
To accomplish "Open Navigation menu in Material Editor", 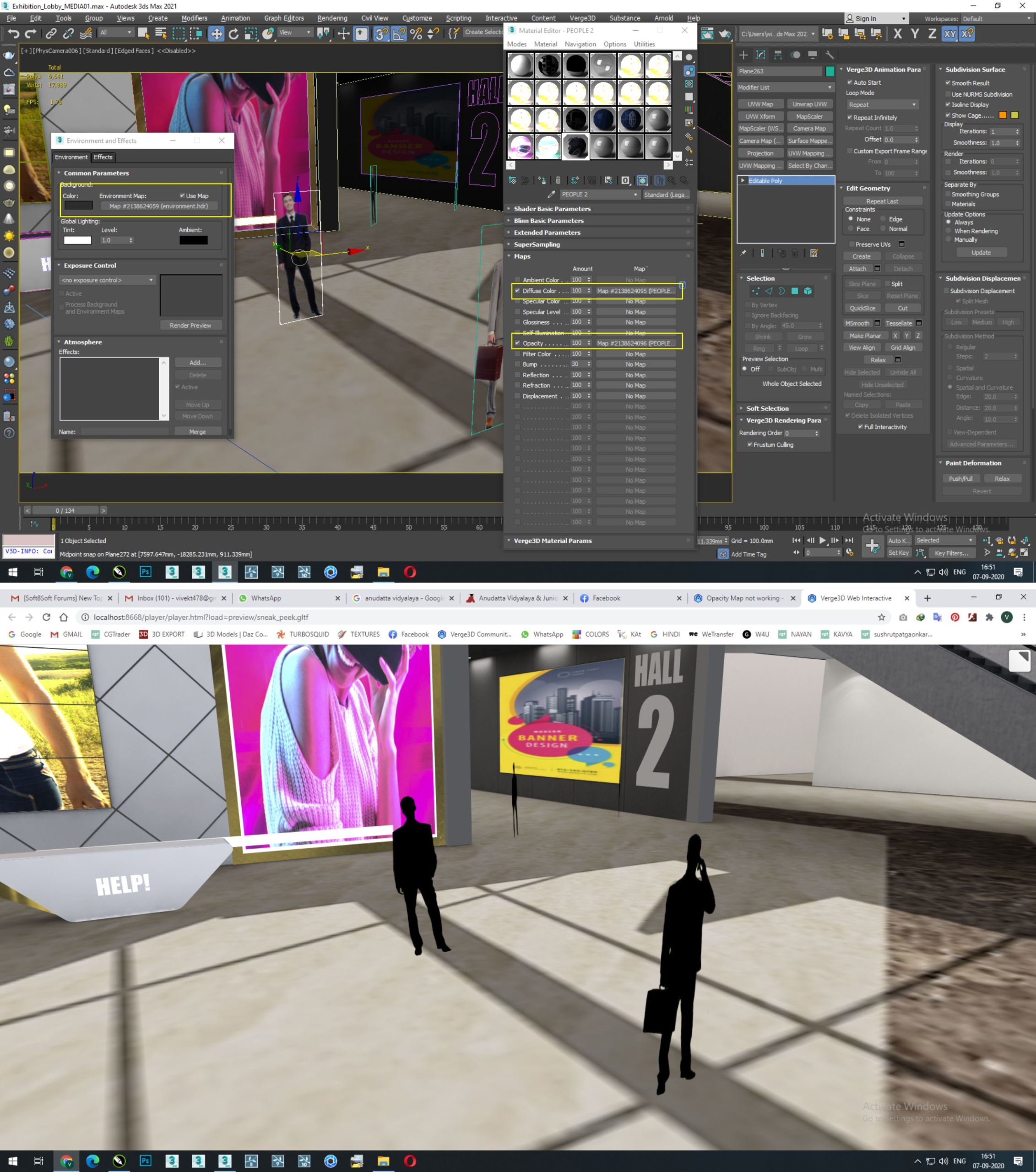I will point(580,44).
